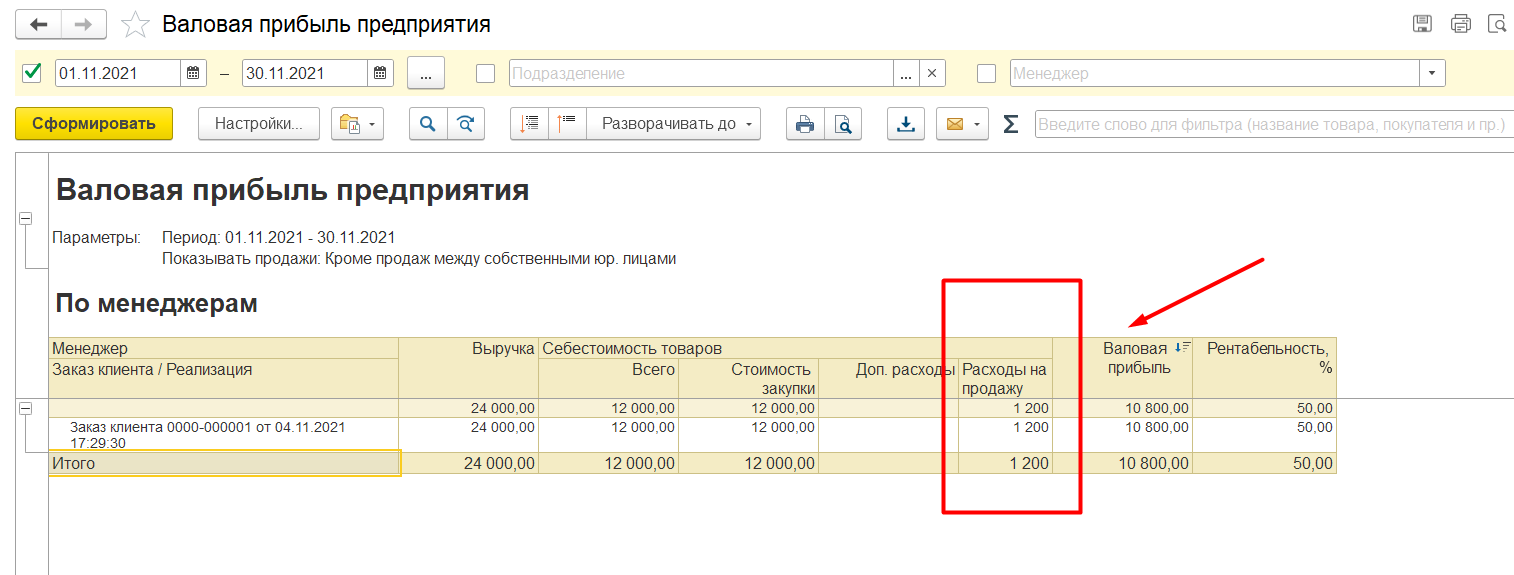1514x575 pixels.
Task: Select the Итого row label cell
Action: (224, 463)
